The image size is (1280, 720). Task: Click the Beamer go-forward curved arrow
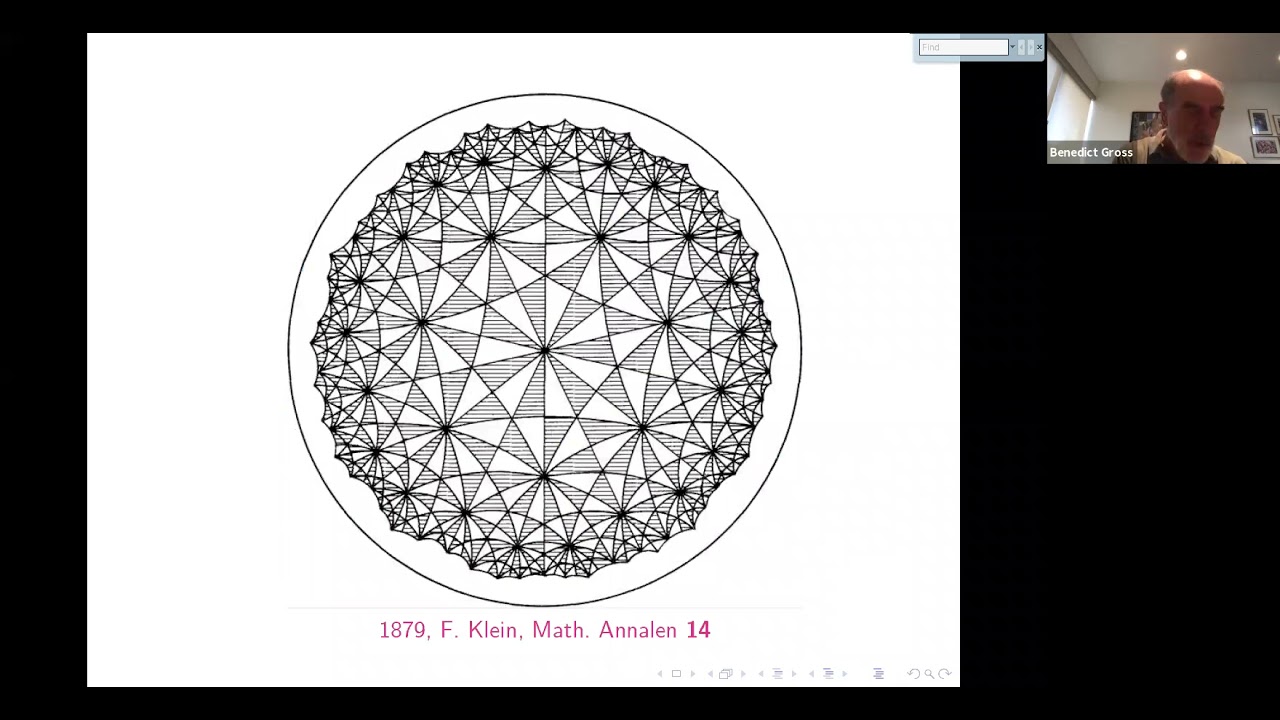[945, 674]
